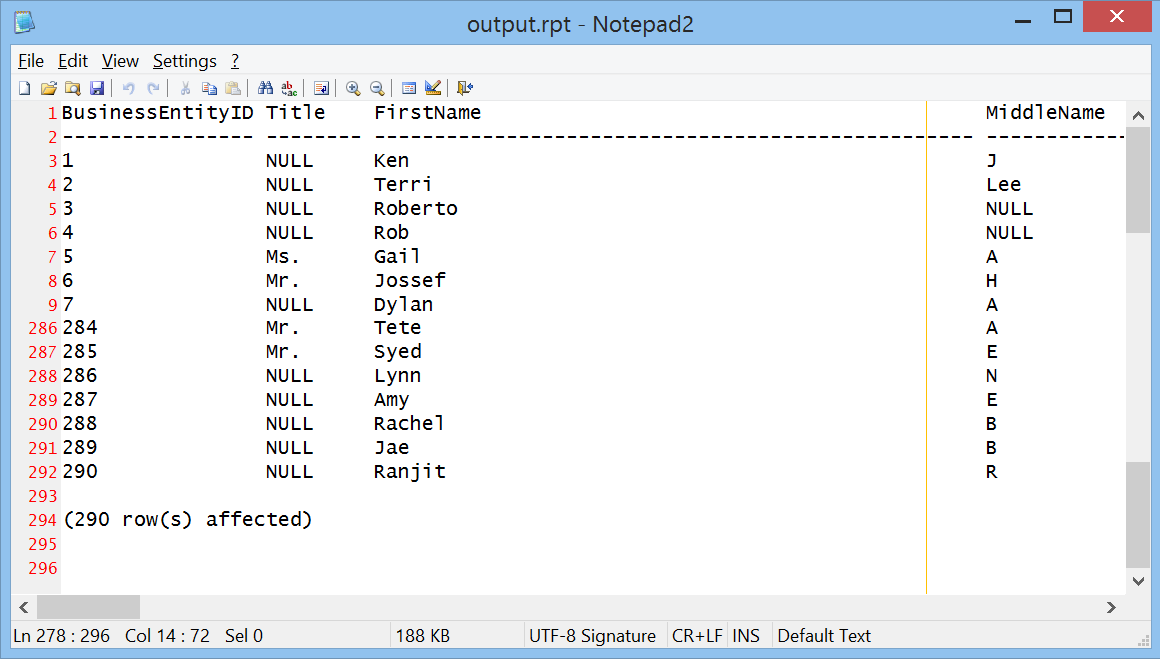Open the Settings menu

[184, 61]
